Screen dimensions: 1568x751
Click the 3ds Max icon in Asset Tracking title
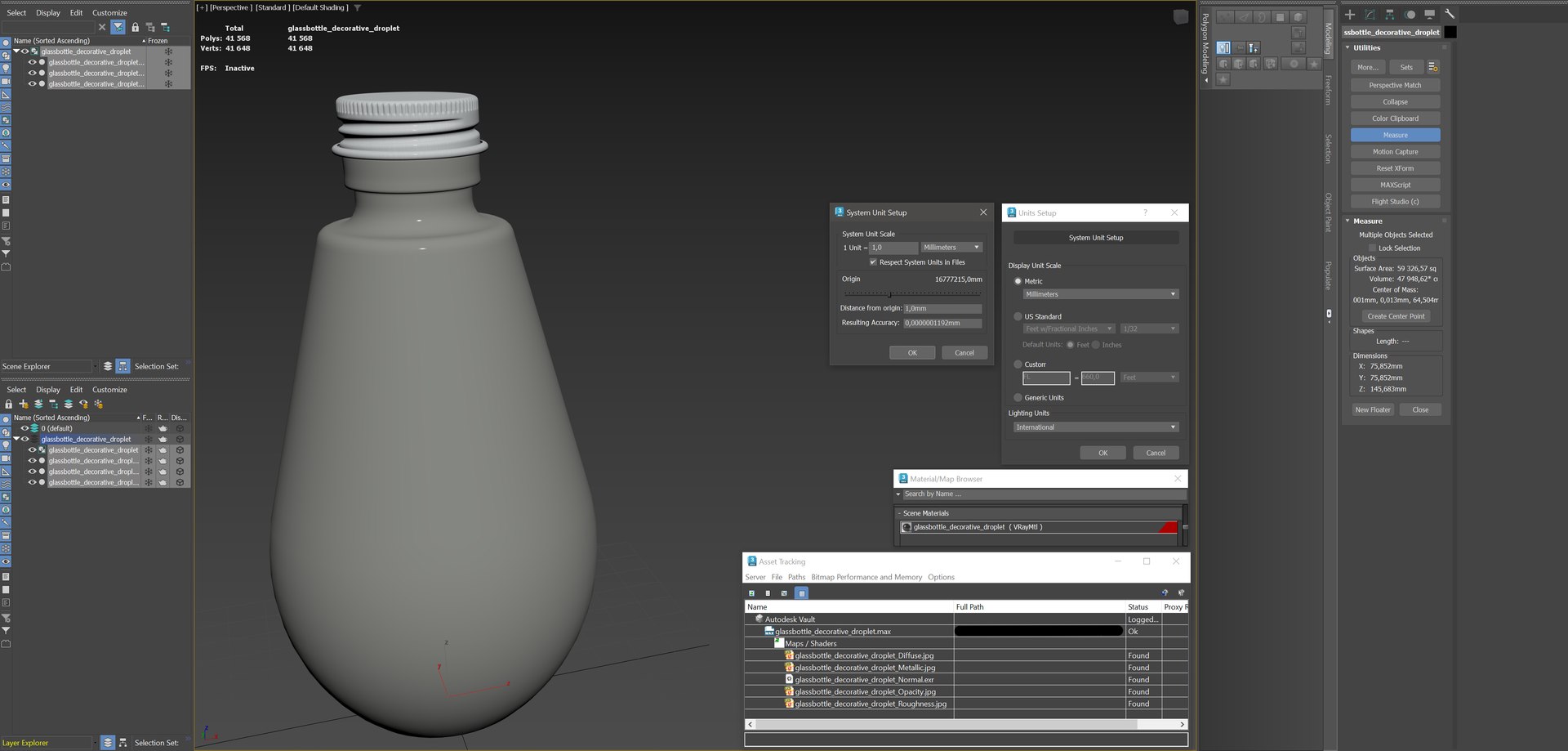pos(752,561)
